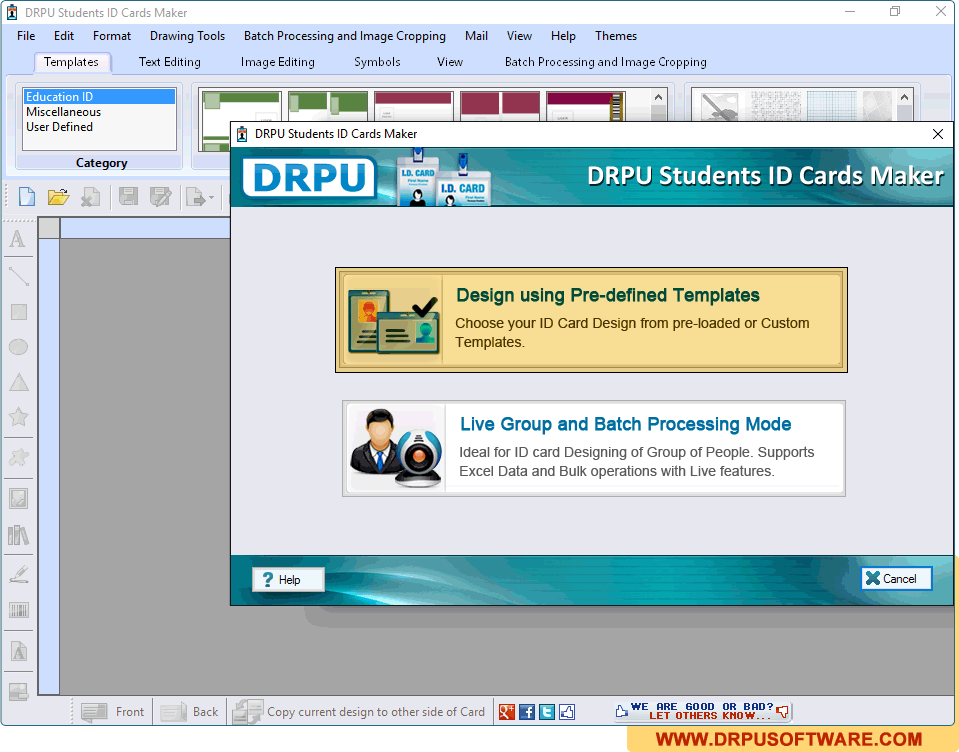Open the Help menu in menu bar
Image resolution: width=959 pixels, height=752 pixels.
(563, 36)
